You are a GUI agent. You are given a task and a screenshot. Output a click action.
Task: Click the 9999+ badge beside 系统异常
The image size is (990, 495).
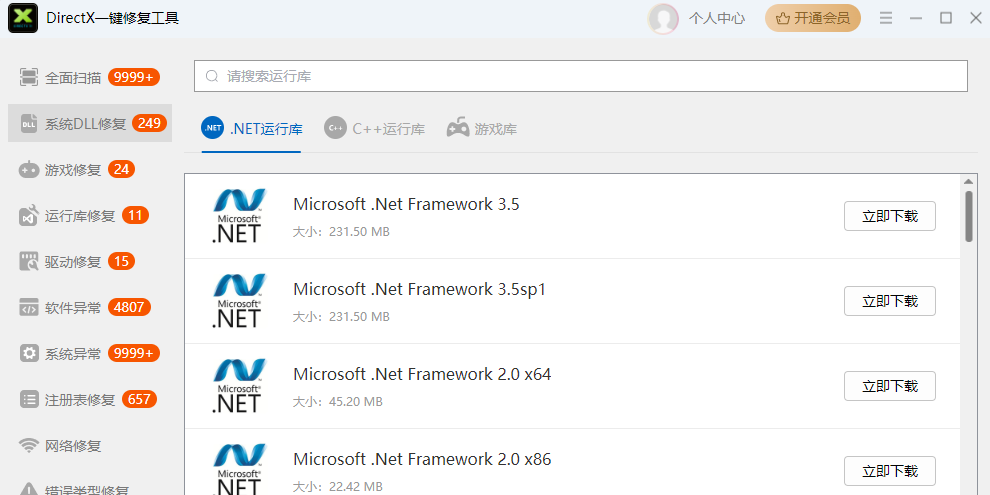point(134,353)
